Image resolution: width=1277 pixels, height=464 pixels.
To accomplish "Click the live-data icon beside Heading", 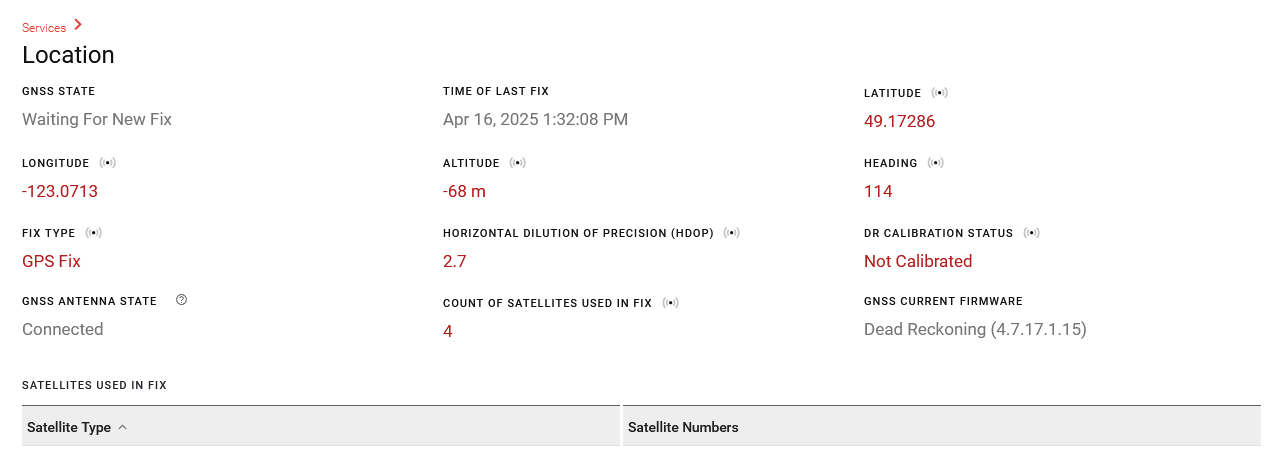I will [x=935, y=163].
